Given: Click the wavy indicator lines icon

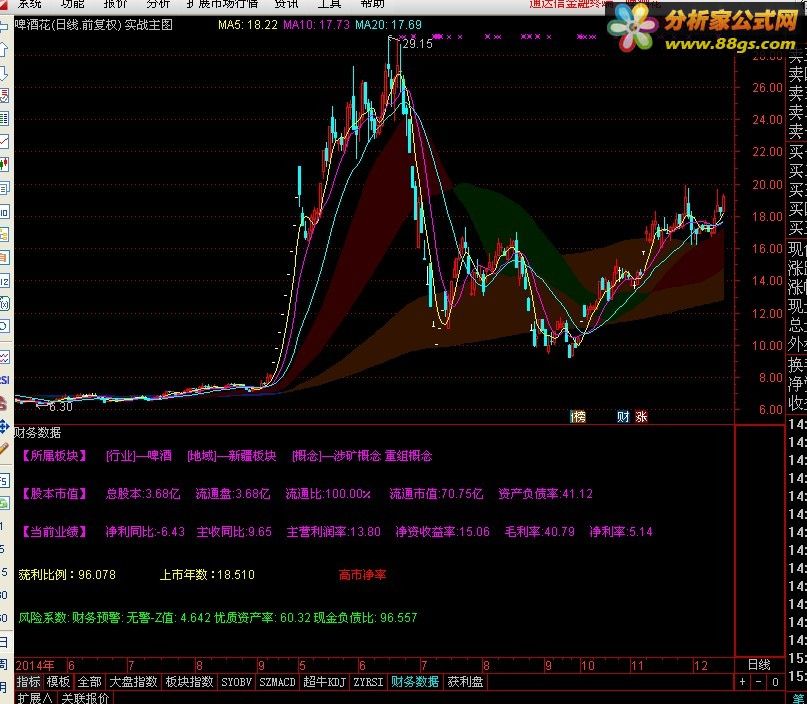Looking at the screenshot, I should (x=4, y=357).
